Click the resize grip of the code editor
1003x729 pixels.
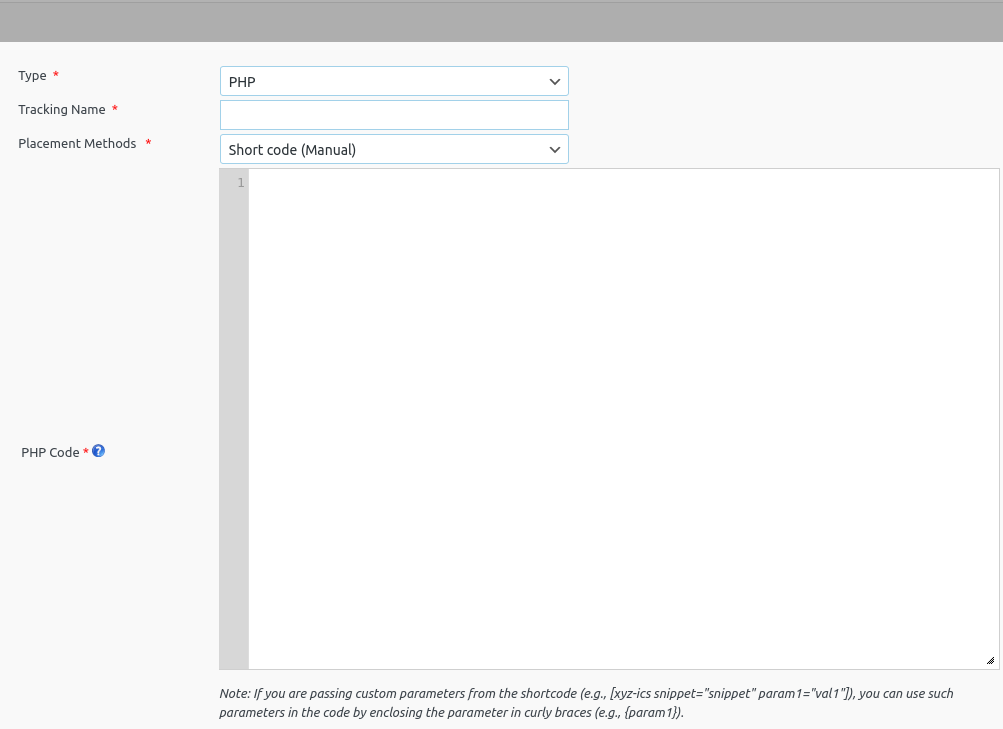tap(989, 659)
